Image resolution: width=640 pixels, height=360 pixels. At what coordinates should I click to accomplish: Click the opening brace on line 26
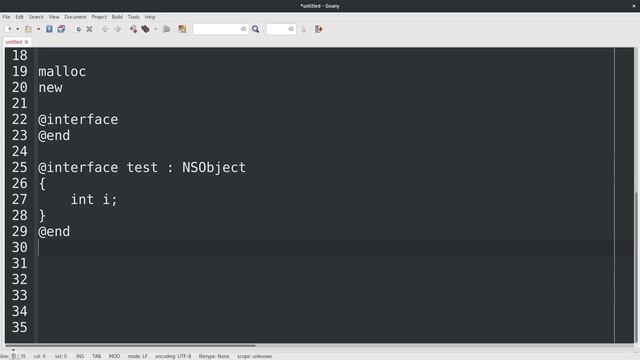(42, 184)
